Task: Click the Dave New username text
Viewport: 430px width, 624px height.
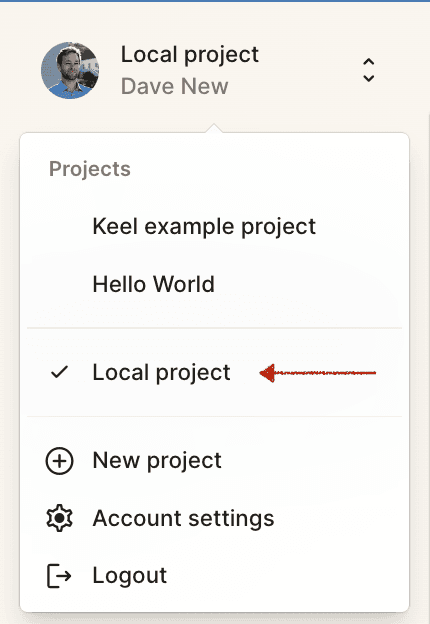Action: pos(175,86)
